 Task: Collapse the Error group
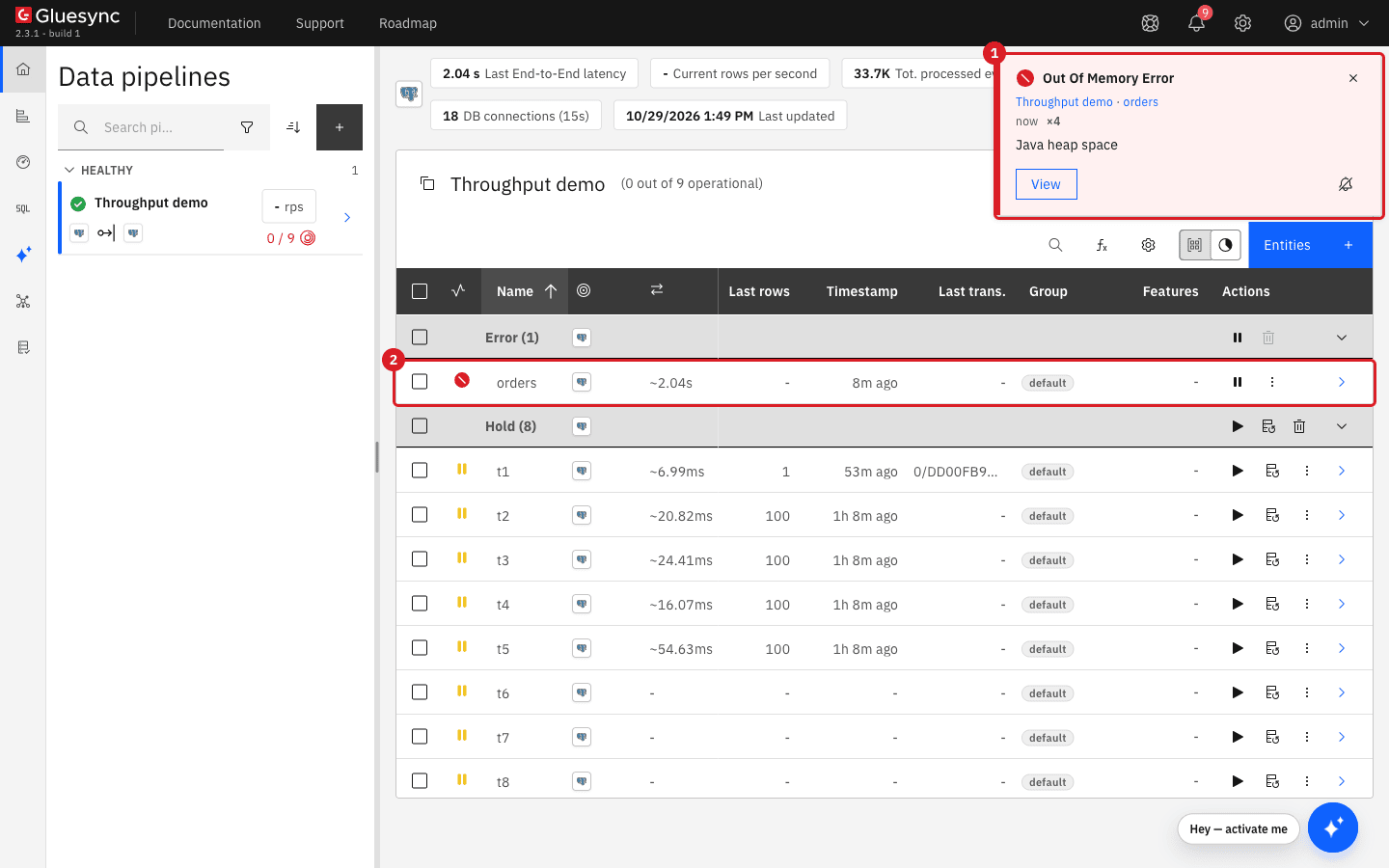1342,338
